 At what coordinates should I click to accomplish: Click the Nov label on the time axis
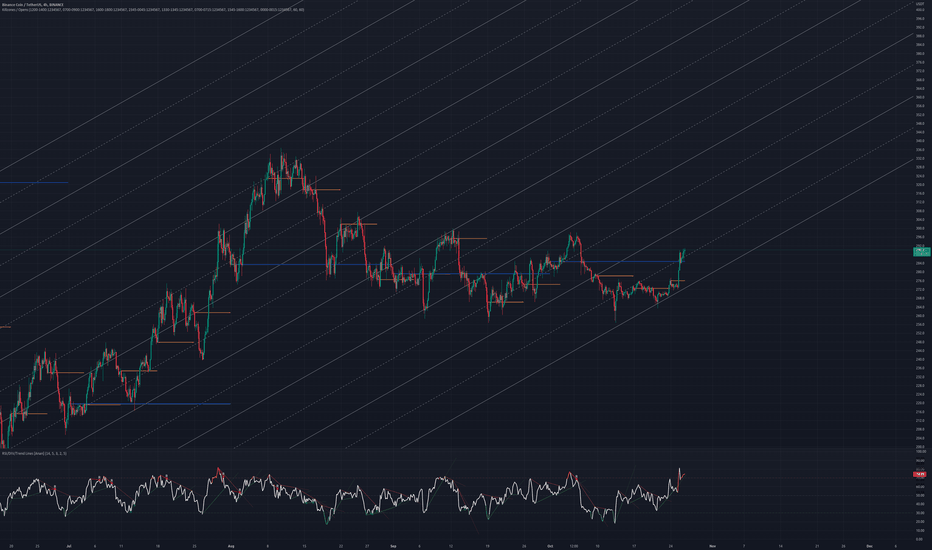pos(712,545)
